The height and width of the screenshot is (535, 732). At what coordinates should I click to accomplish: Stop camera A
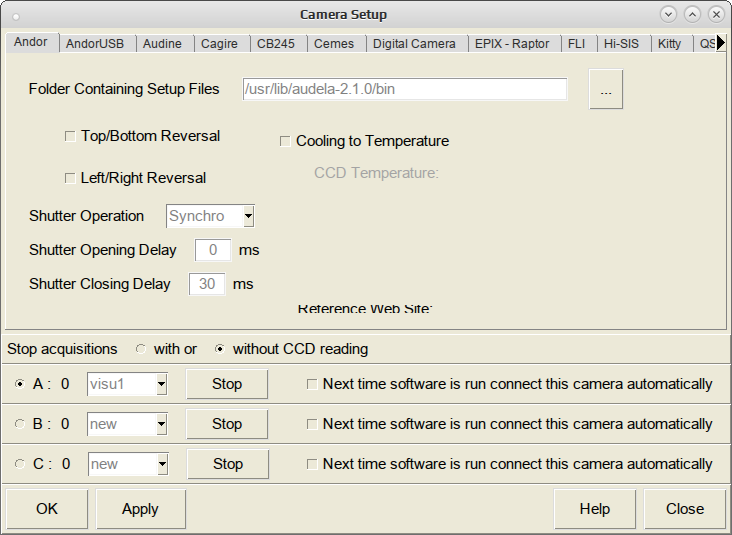point(227,384)
